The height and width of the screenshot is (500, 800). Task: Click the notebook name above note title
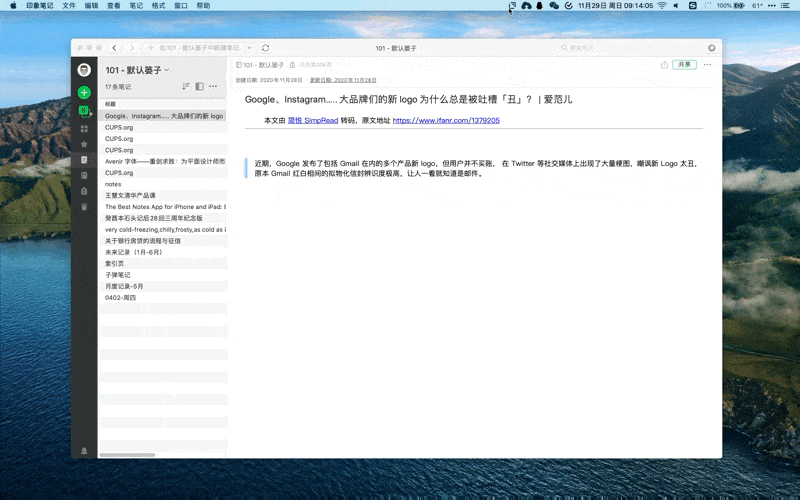260,65
